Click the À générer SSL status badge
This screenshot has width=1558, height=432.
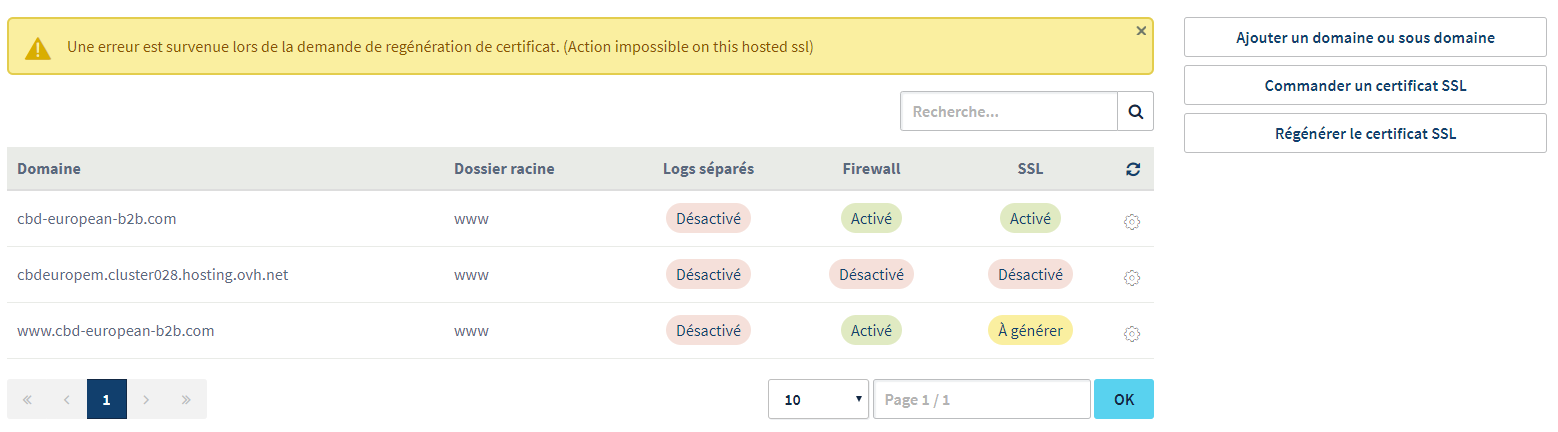coord(1030,331)
